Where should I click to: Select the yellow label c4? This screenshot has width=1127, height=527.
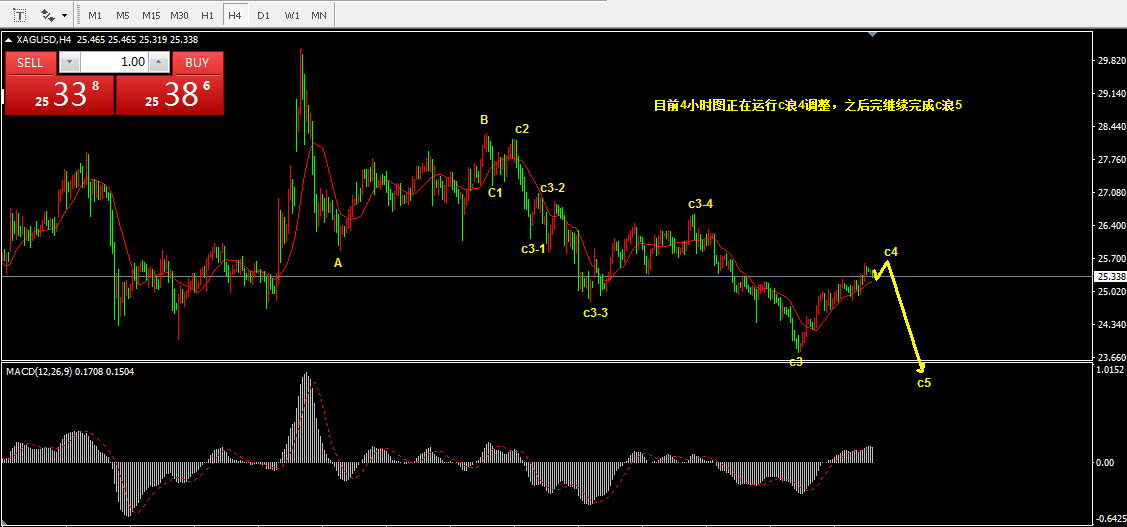click(891, 252)
